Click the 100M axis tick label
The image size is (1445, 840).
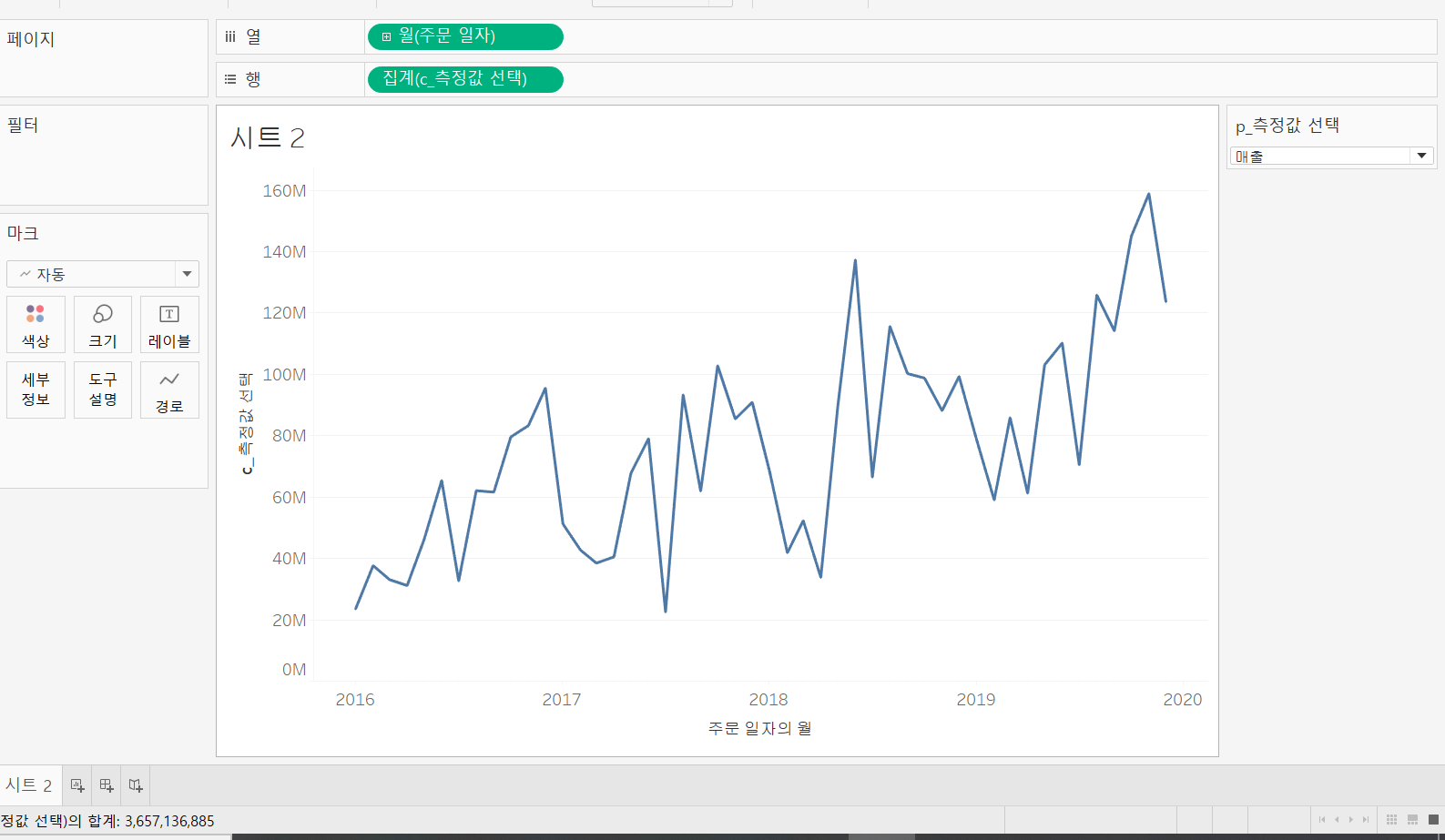coord(284,375)
